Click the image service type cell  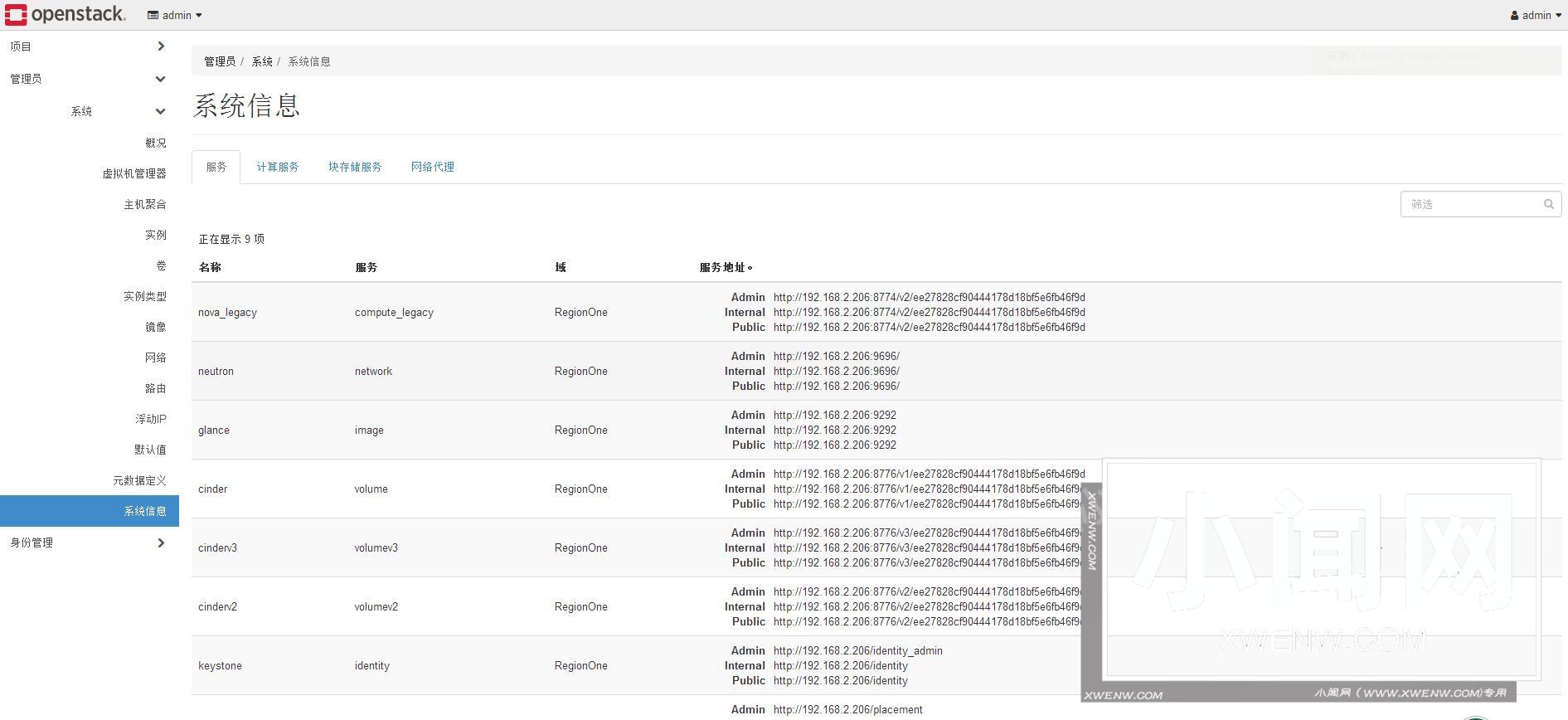click(x=369, y=431)
